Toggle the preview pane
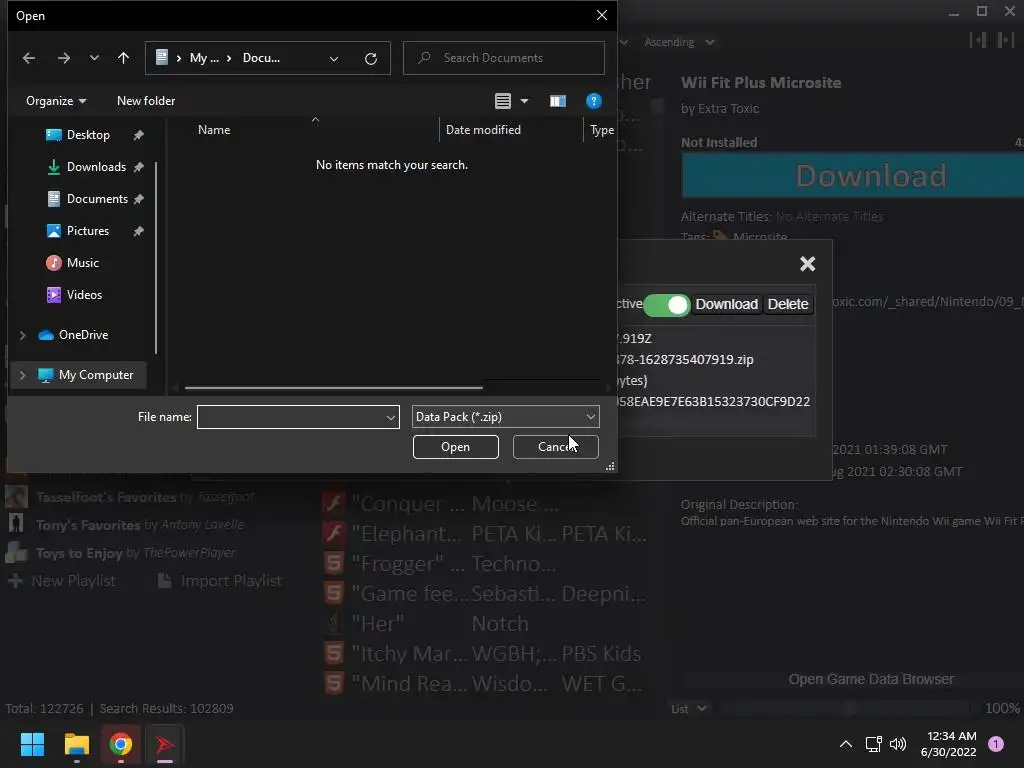1024x768 pixels. click(x=557, y=101)
